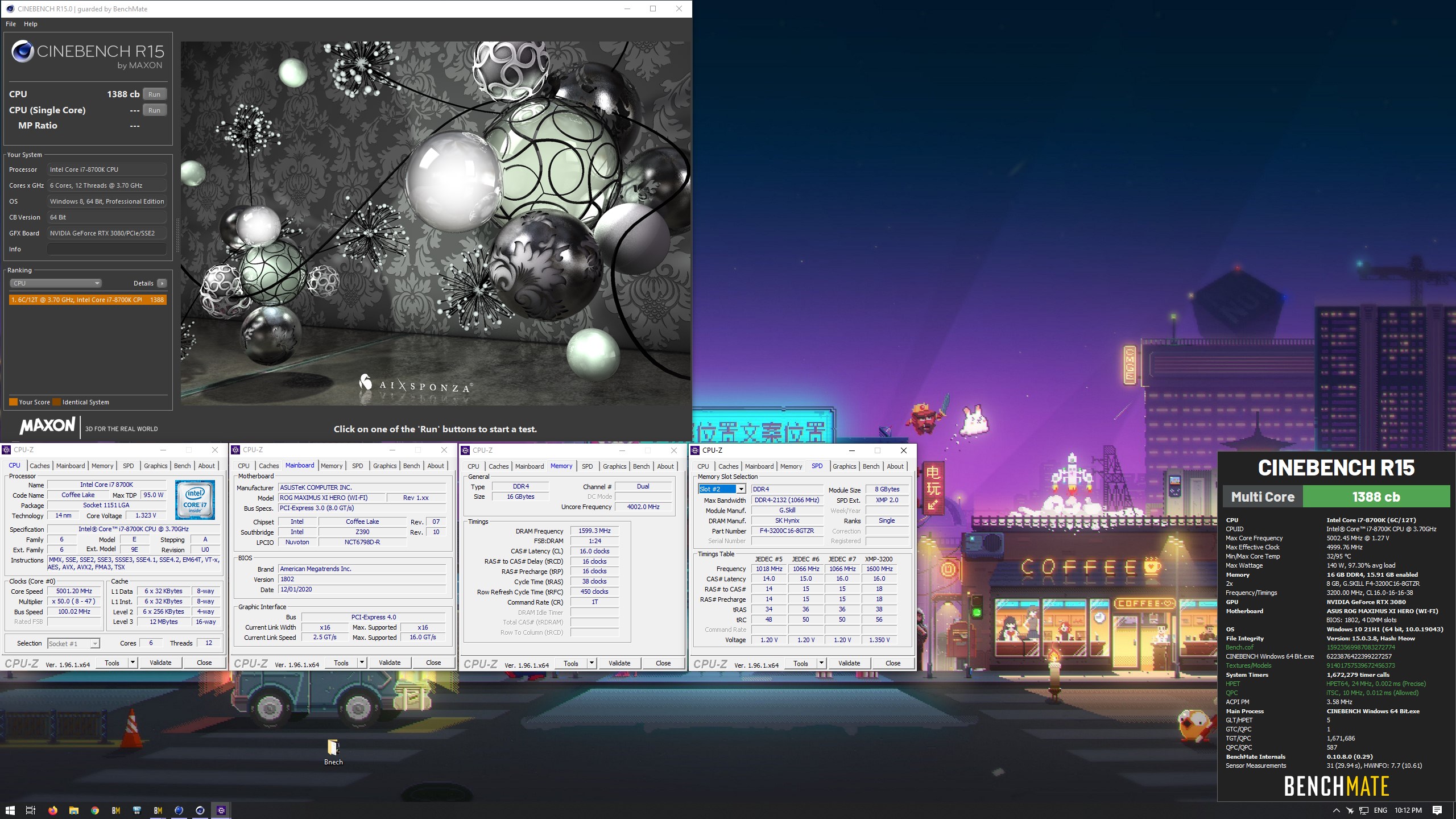Open the Ranking CPU dropdown
The height and width of the screenshot is (819, 1456).
(x=55, y=283)
